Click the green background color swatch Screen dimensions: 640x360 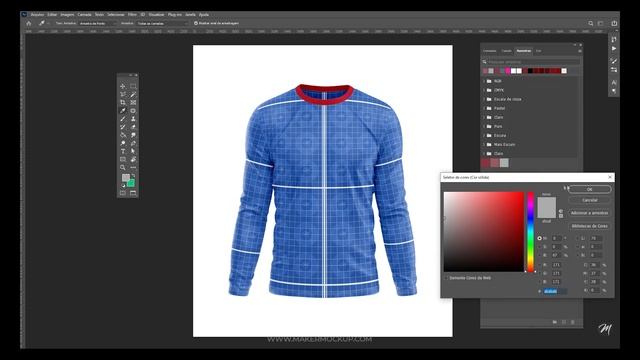[x=131, y=183]
